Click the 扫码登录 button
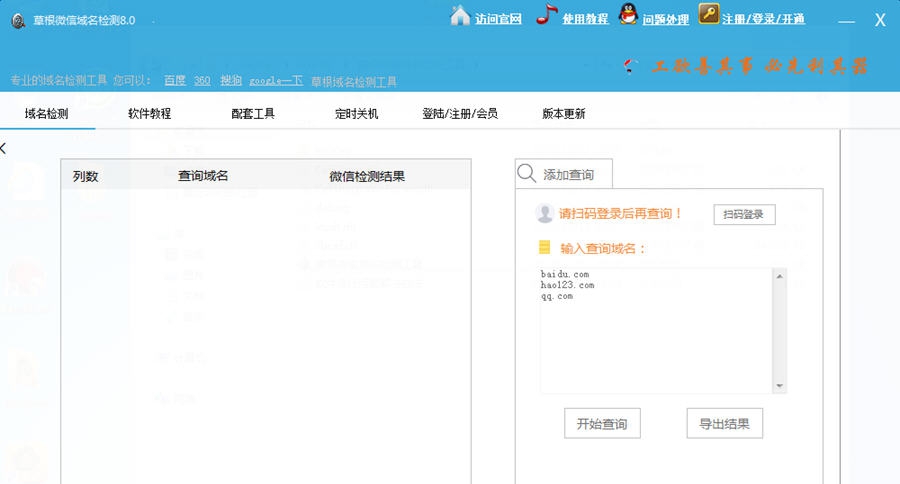Viewport: 900px width, 484px height. pos(744,214)
